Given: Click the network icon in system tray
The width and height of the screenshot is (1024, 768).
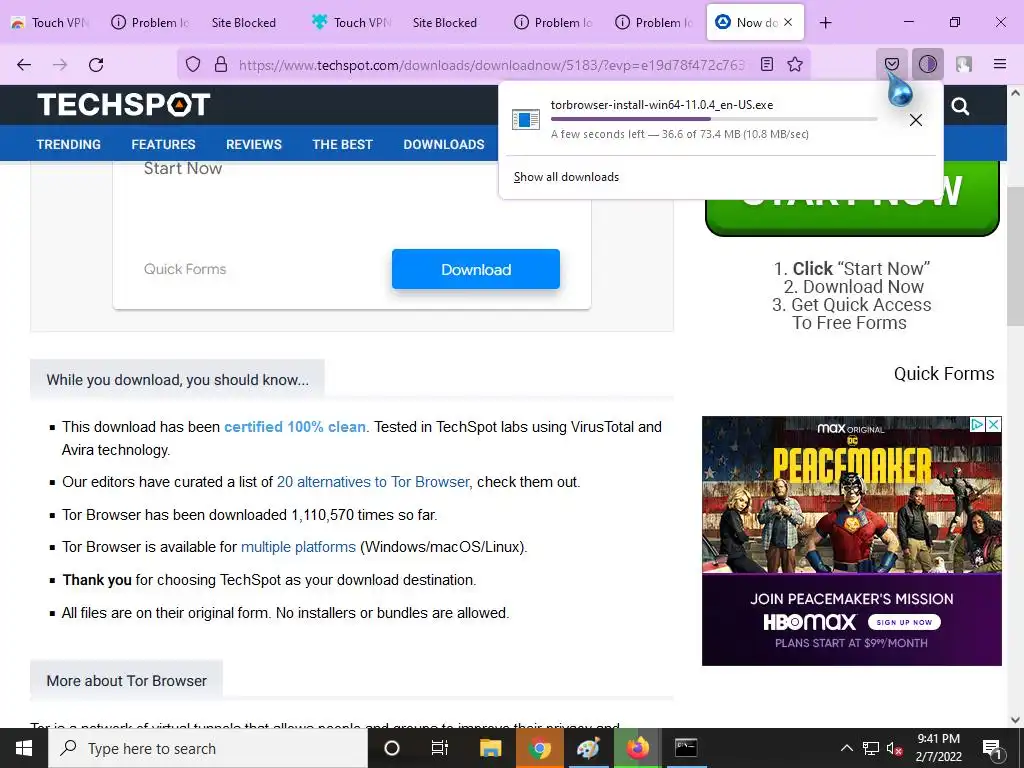Looking at the screenshot, I should coord(871,748).
